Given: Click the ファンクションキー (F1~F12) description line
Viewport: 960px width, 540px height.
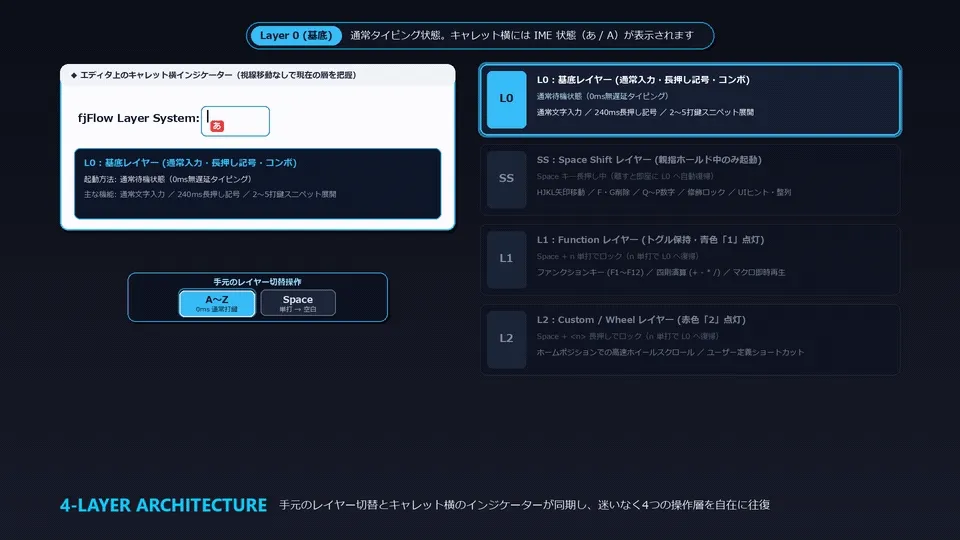Looking at the screenshot, I should point(661,272).
